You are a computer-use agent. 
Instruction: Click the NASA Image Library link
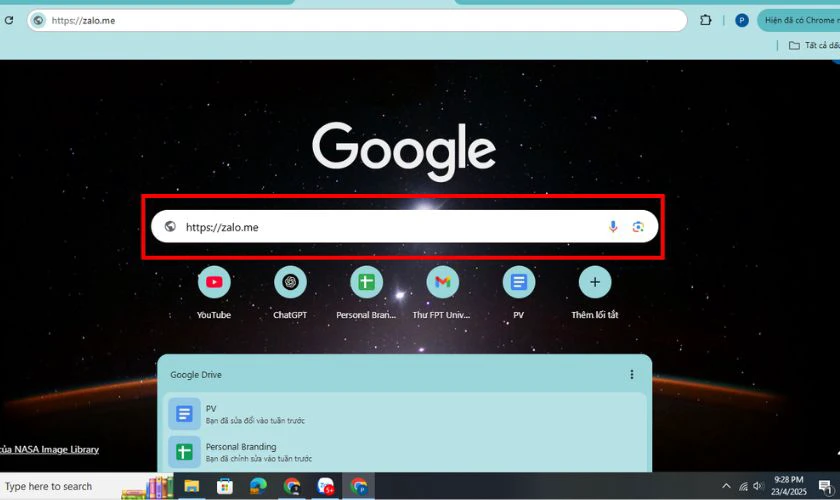(49, 450)
